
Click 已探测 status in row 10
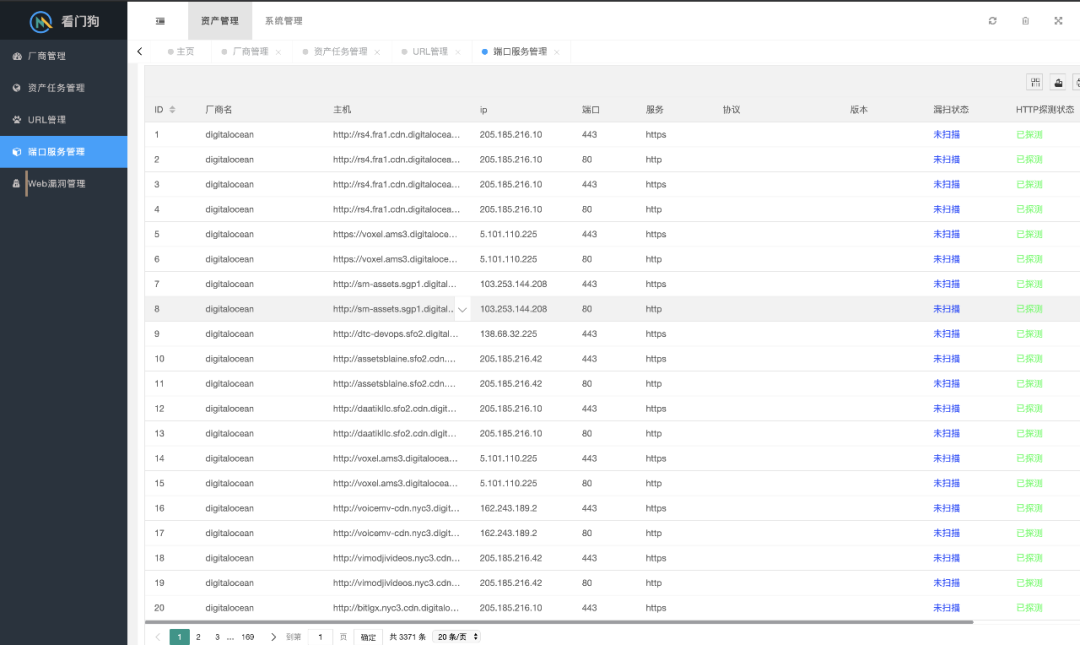1030,359
